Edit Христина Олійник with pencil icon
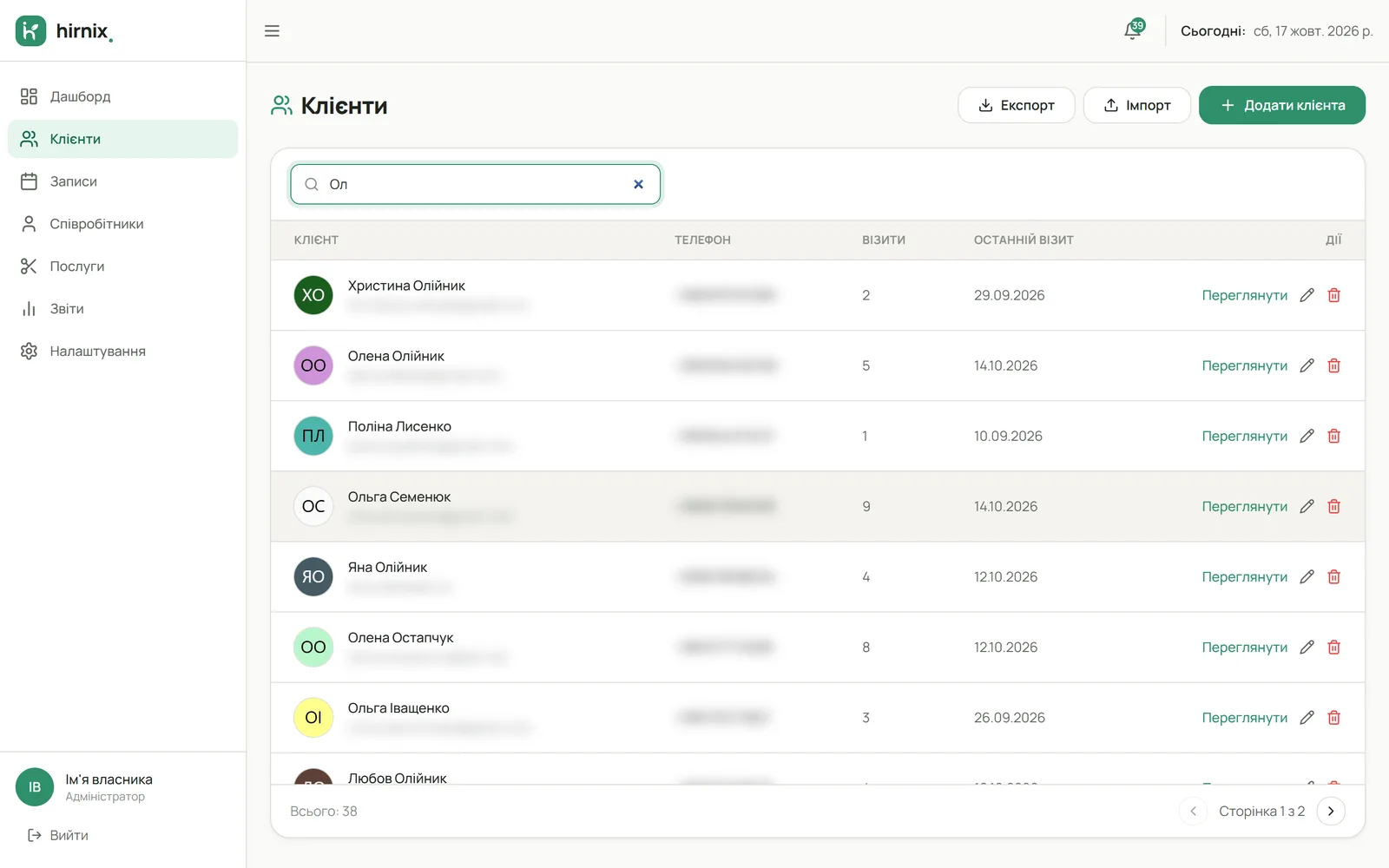Image resolution: width=1389 pixels, height=868 pixels. click(x=1307, y=295)
